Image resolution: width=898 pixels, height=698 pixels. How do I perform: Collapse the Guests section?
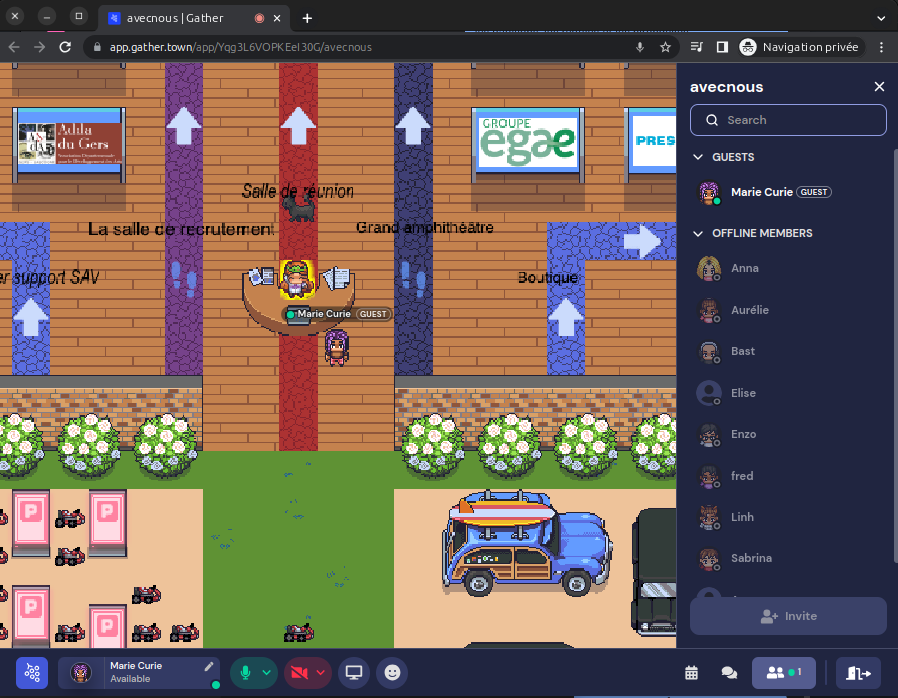pyautogui.click(x=698, y=157)
